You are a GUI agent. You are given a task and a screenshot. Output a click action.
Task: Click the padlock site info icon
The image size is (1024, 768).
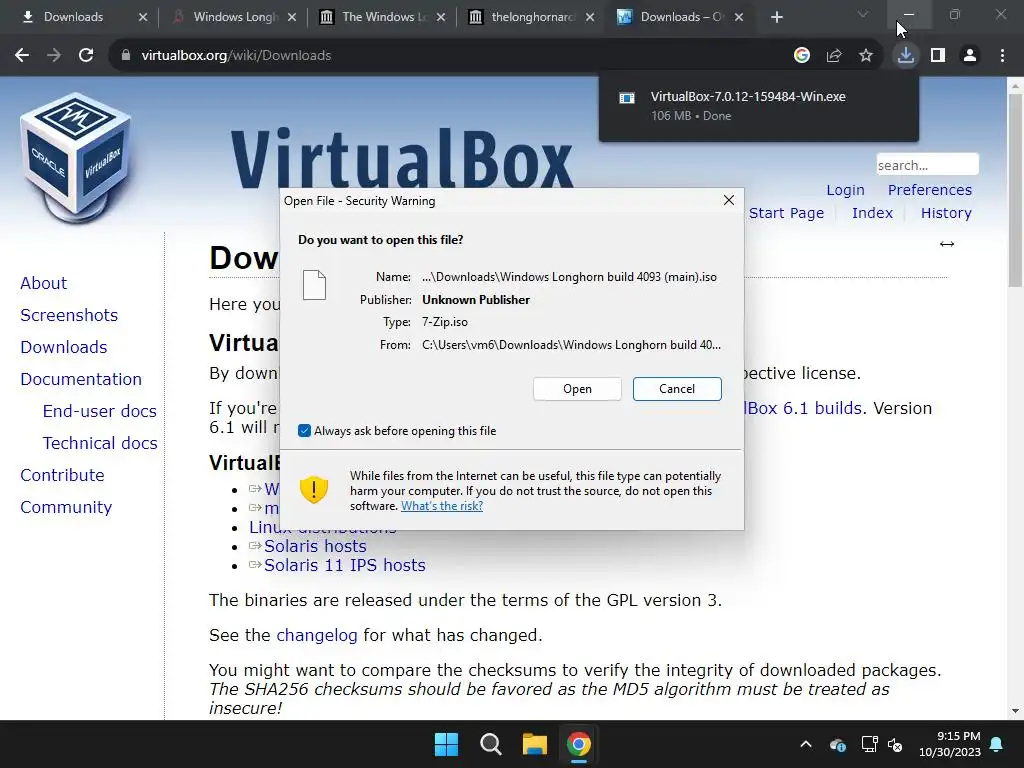125,56
